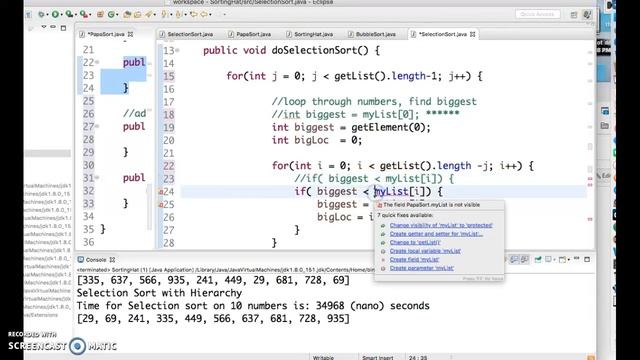Close the *PapaSort.java left editor tab
The width and height of the screenshot is (640, 360).
130,34
